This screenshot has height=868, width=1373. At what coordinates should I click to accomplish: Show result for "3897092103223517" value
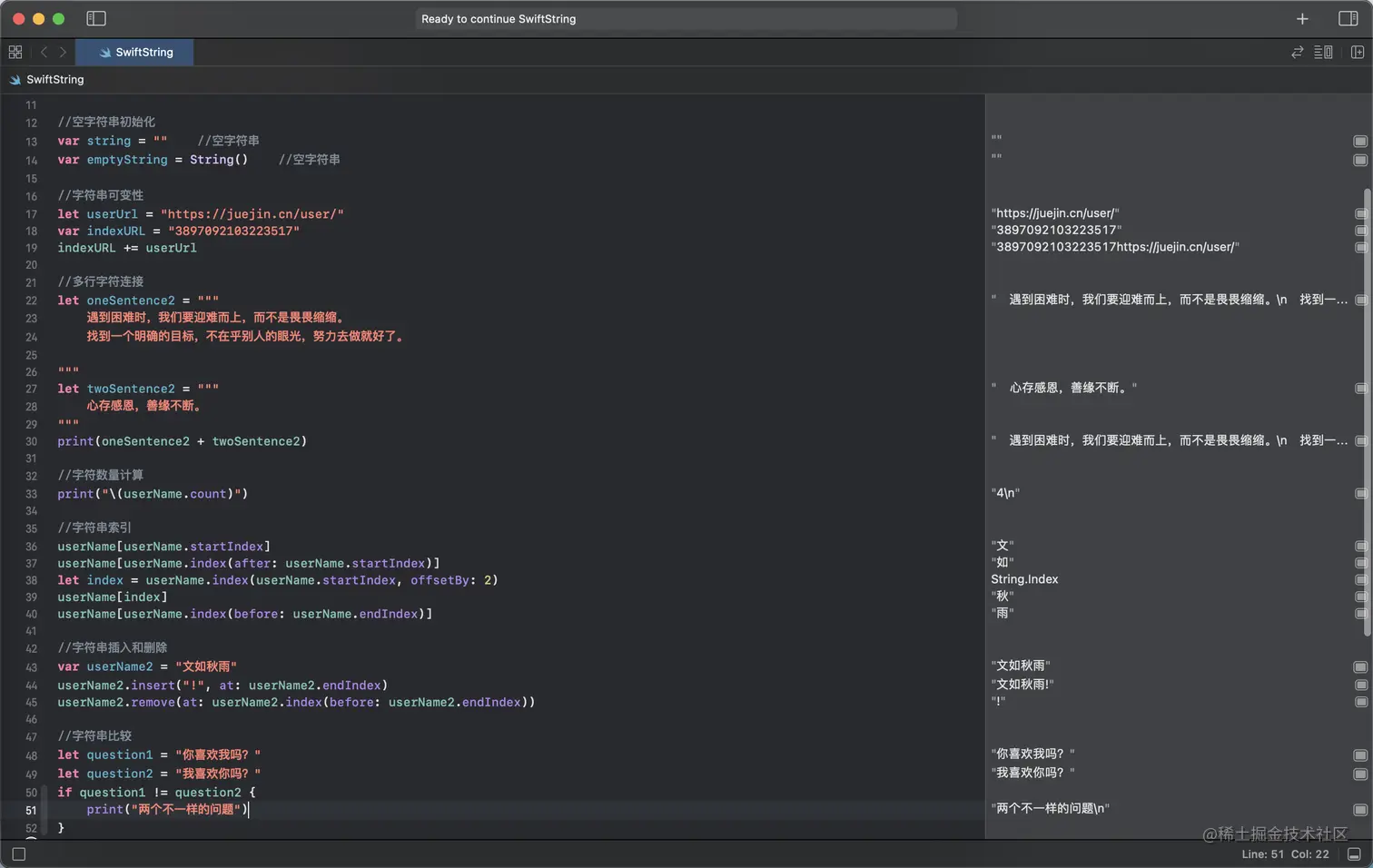[1360, 231]
